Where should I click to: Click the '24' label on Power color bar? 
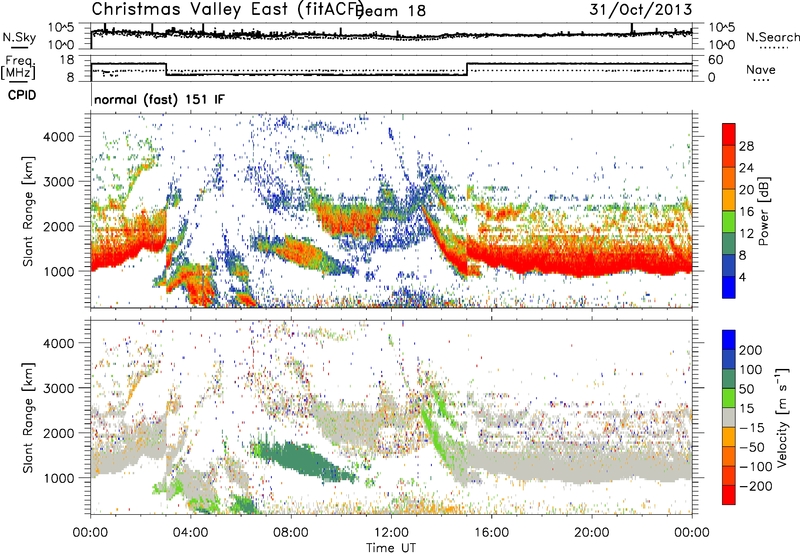click(x=746, y=168)
